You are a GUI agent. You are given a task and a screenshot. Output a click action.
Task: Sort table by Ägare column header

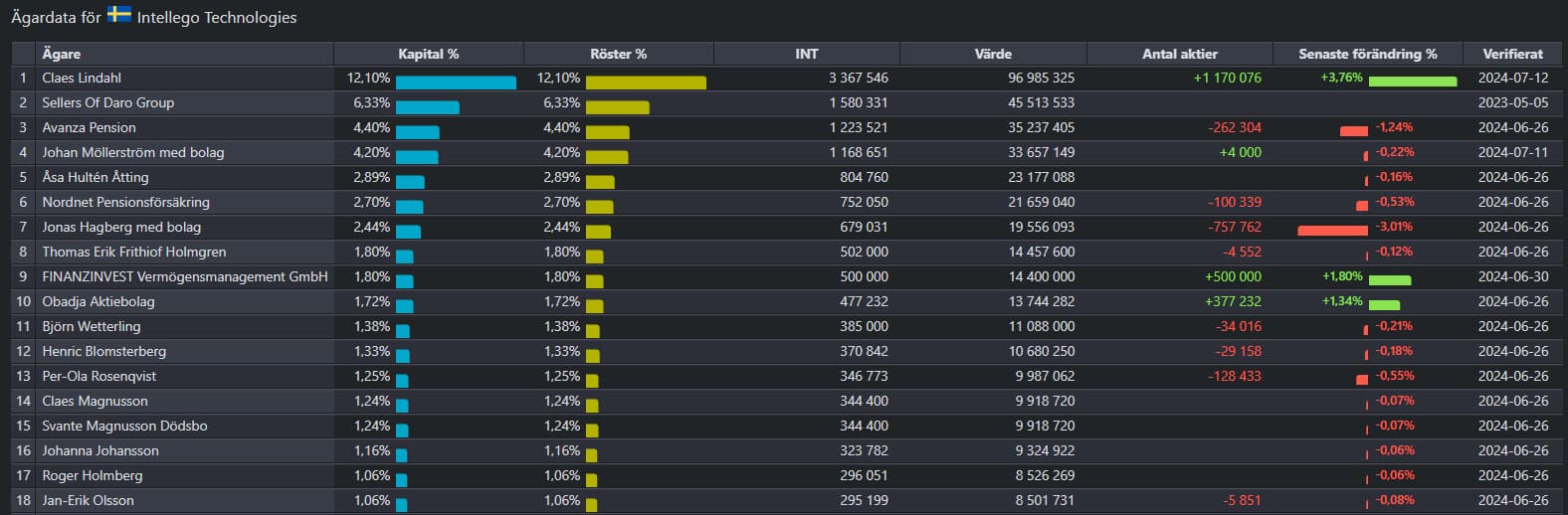pos(62,54)
